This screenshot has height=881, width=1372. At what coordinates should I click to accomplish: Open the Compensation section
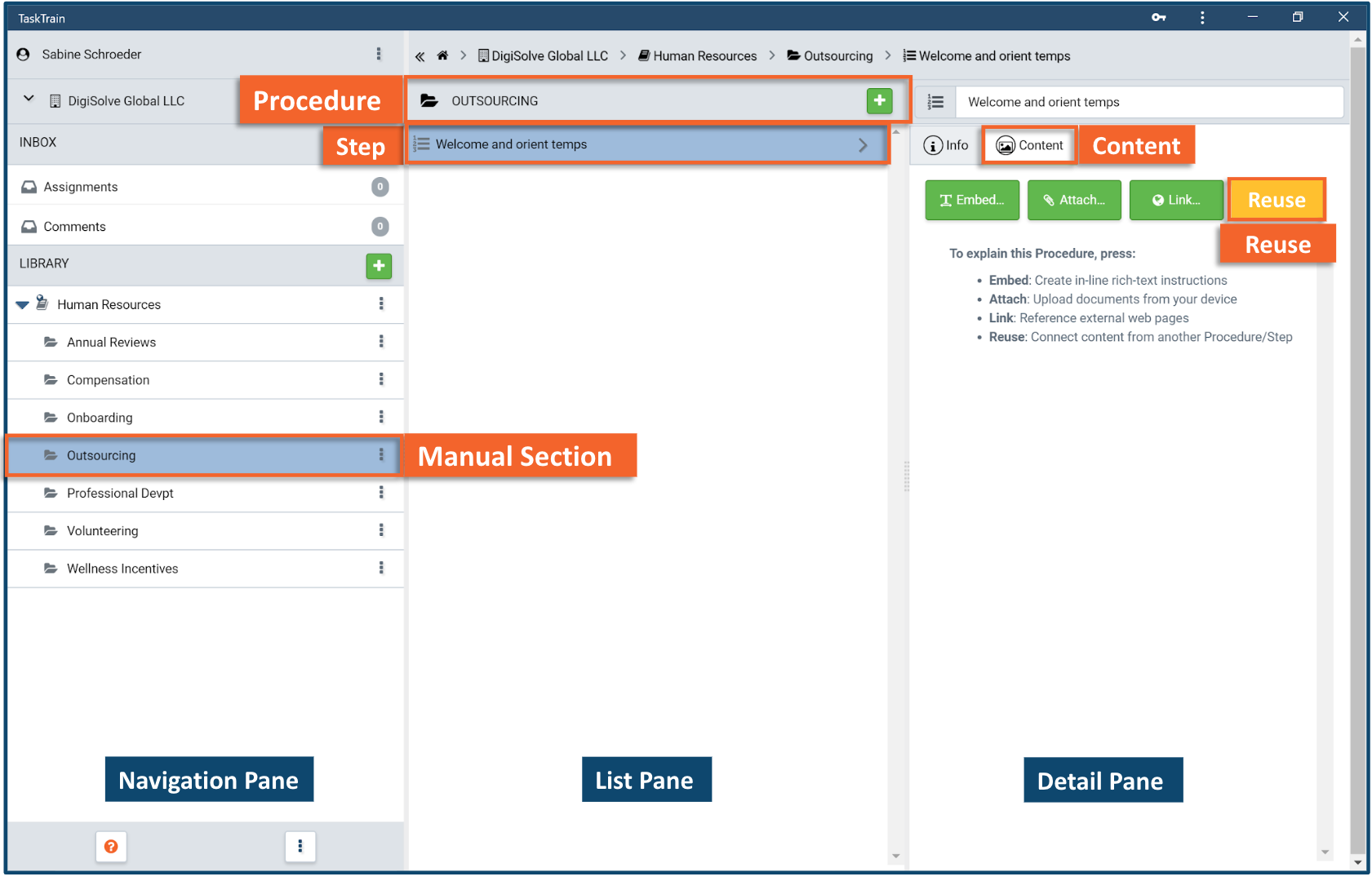pyautogui.click(x=108, y=380)
